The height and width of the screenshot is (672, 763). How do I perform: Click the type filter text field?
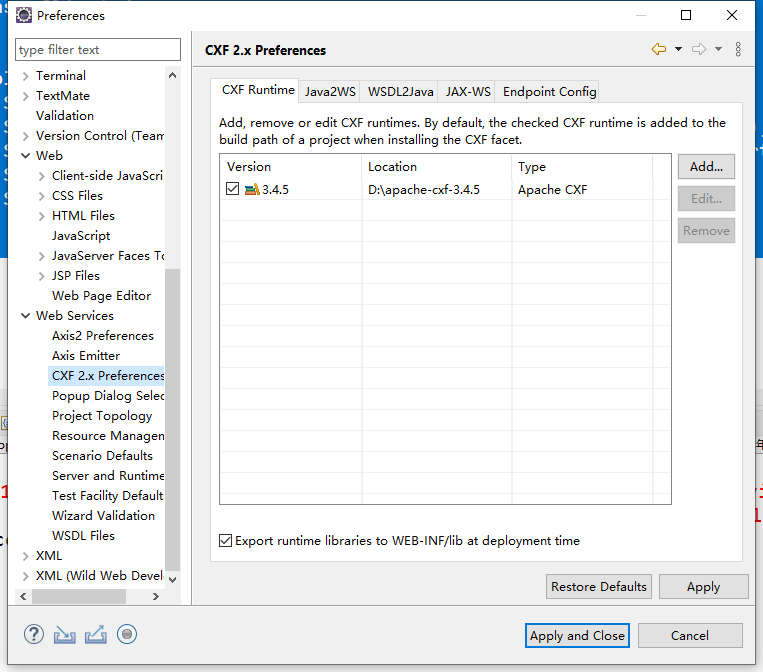click(x=98, y=50)
